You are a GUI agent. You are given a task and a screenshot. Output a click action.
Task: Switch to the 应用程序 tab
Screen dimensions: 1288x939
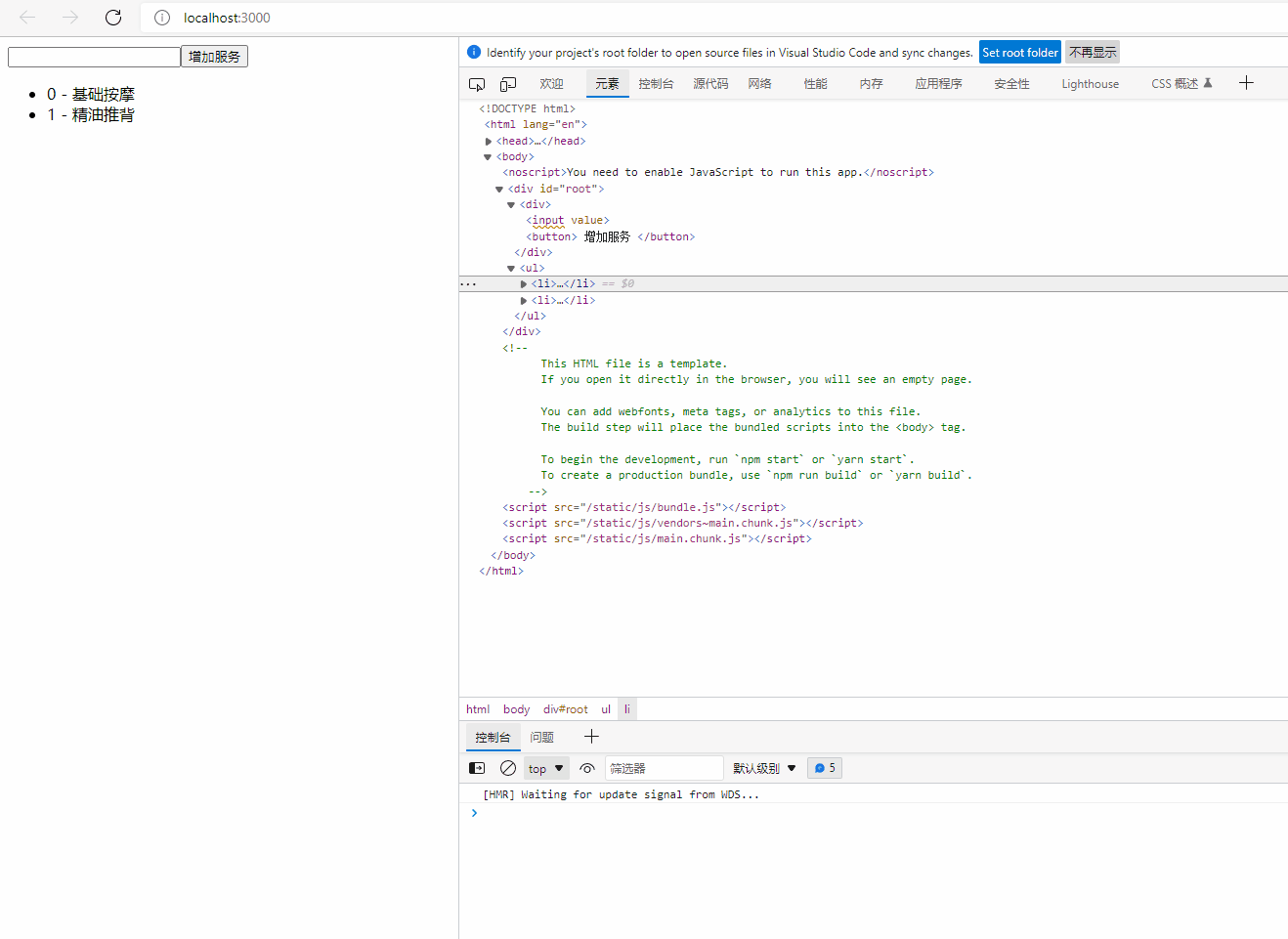tap(938, 84)
